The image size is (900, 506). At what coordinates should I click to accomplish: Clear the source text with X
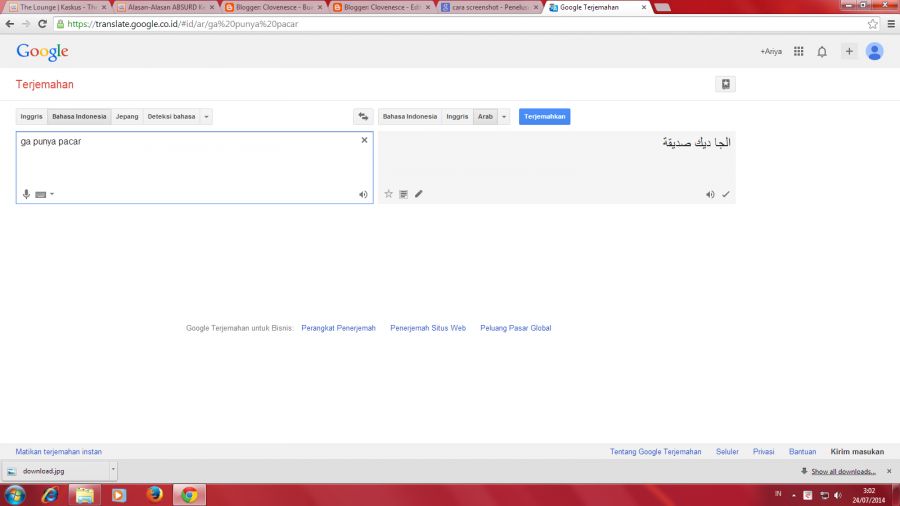point(364,140)
